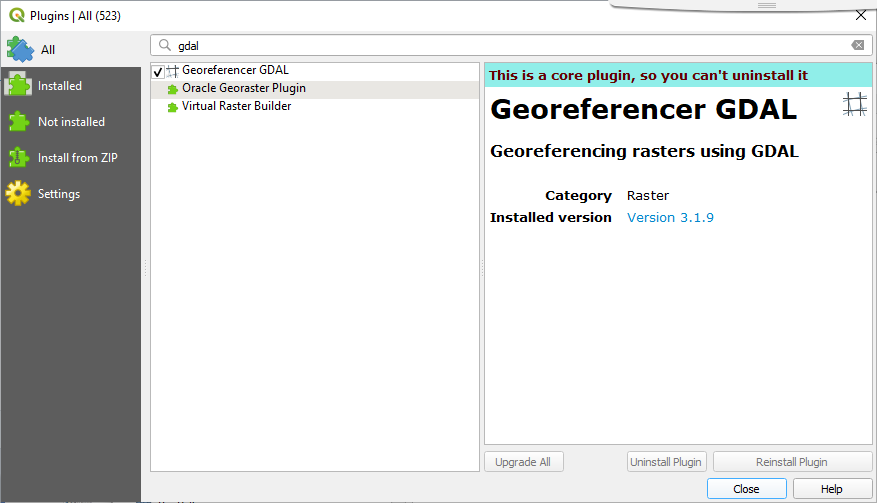Click the Installed version label
Viewport: 877px width, 503px height.
coord(550,217)
